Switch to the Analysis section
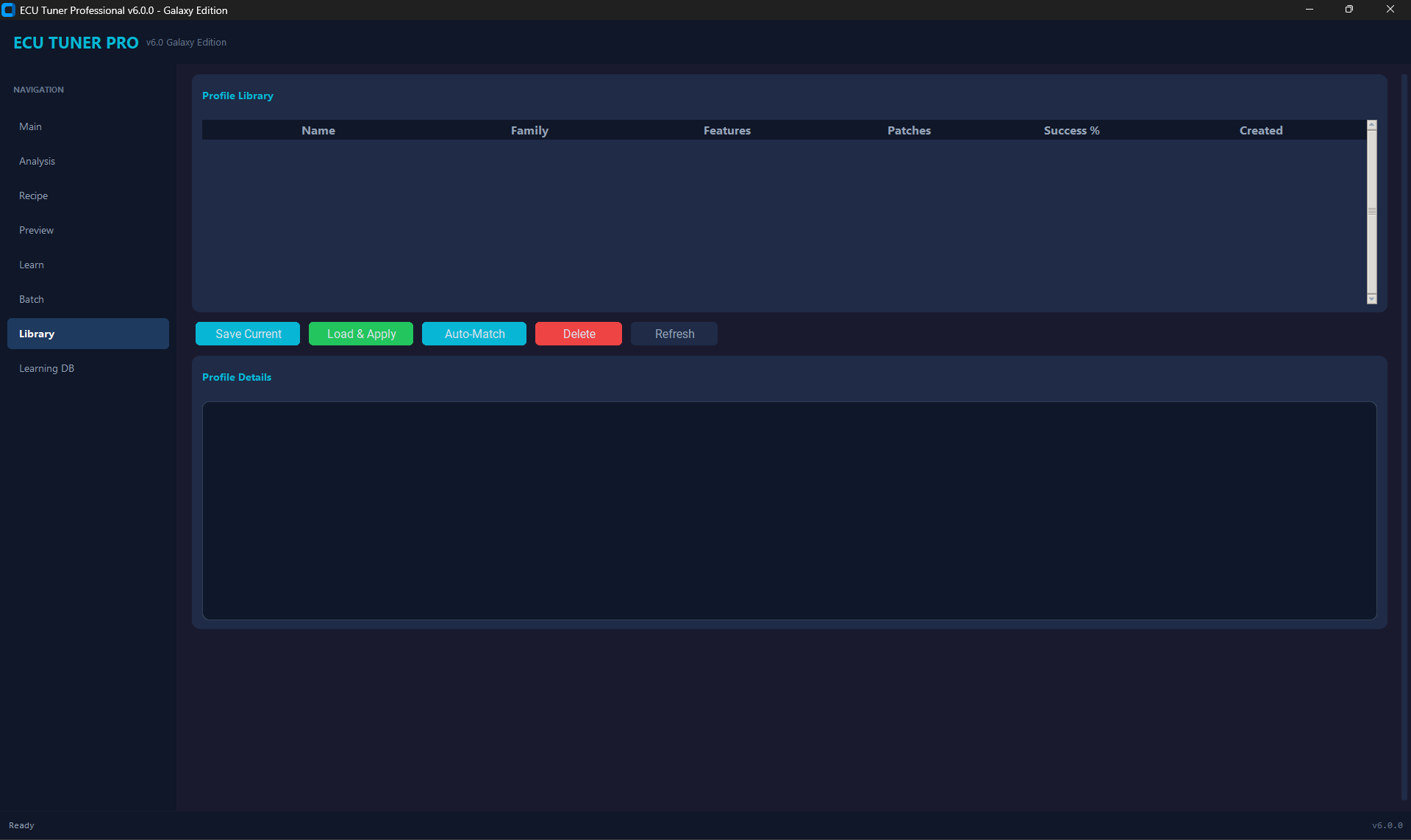1411x840 pixels. [37, 161]
